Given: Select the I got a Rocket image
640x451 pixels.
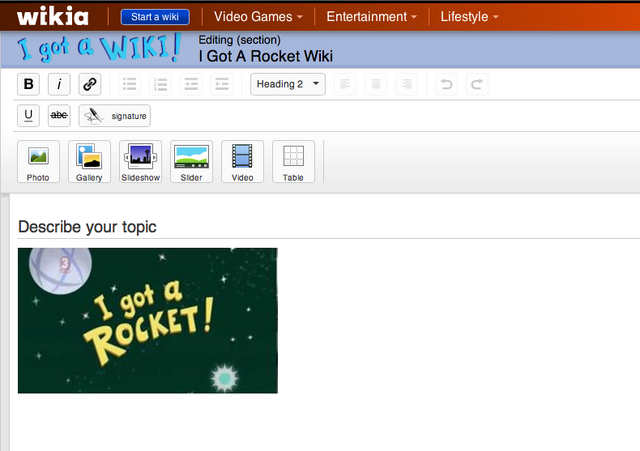Looking at the screenshot, I should pos(148,320).
